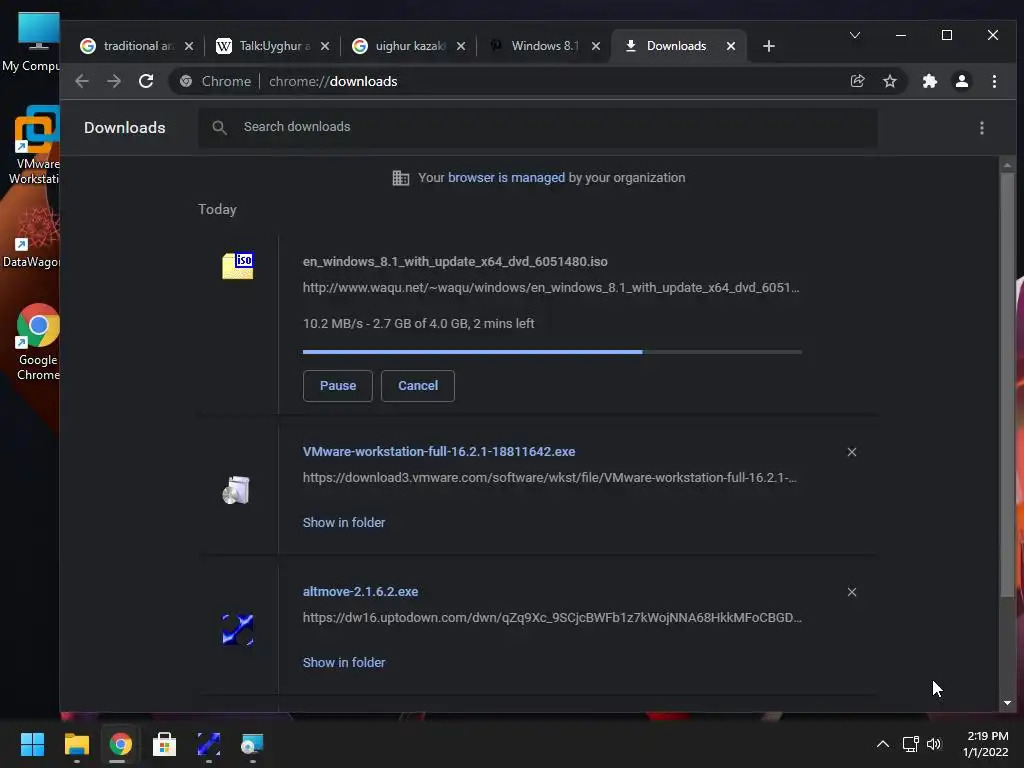Image resolution: width=1024 pixels, height=768 pixels.
Task: Close the Windows 8.1 tab
Action: click(x=596, y=46)
